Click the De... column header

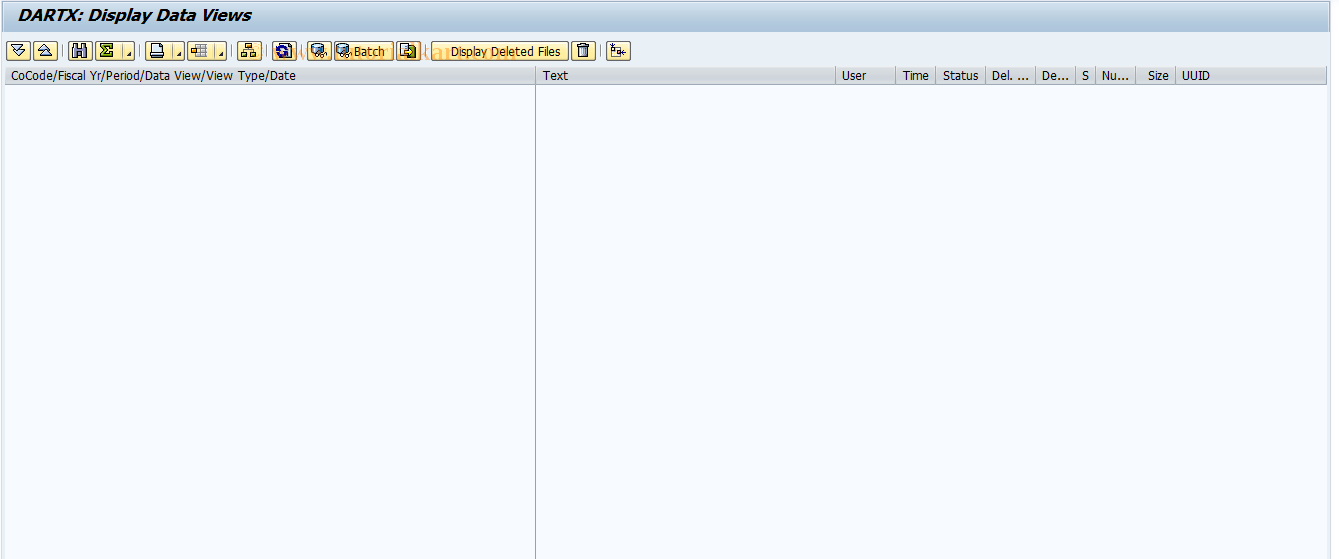(x=1055, y=76)
